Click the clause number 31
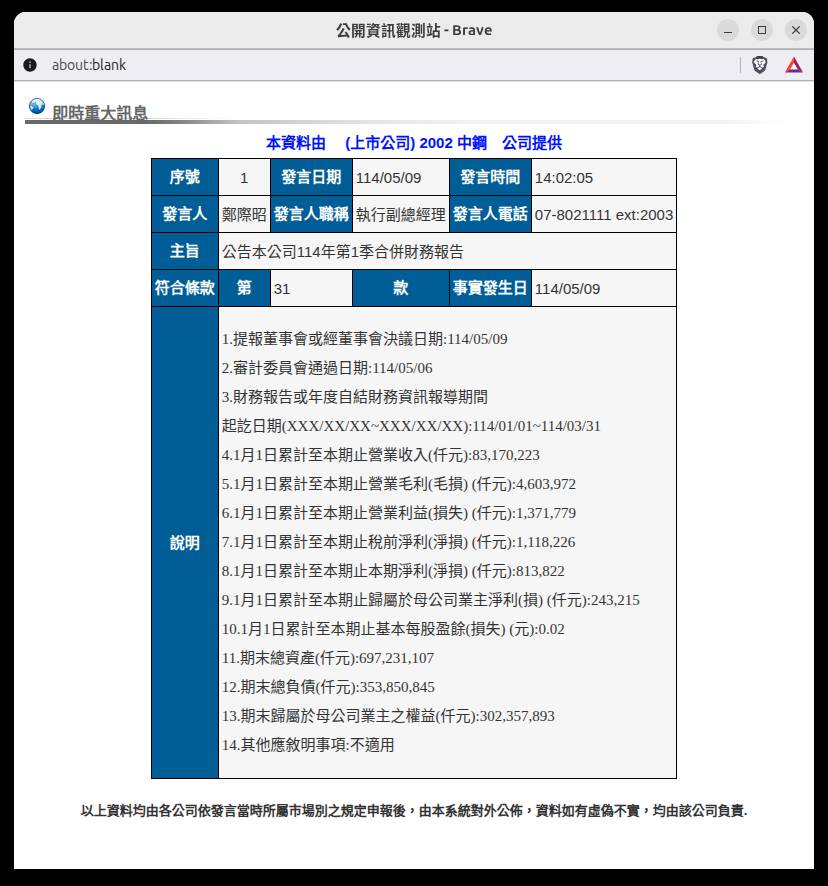This screenshot has width=828, height=886. (281, 289)
